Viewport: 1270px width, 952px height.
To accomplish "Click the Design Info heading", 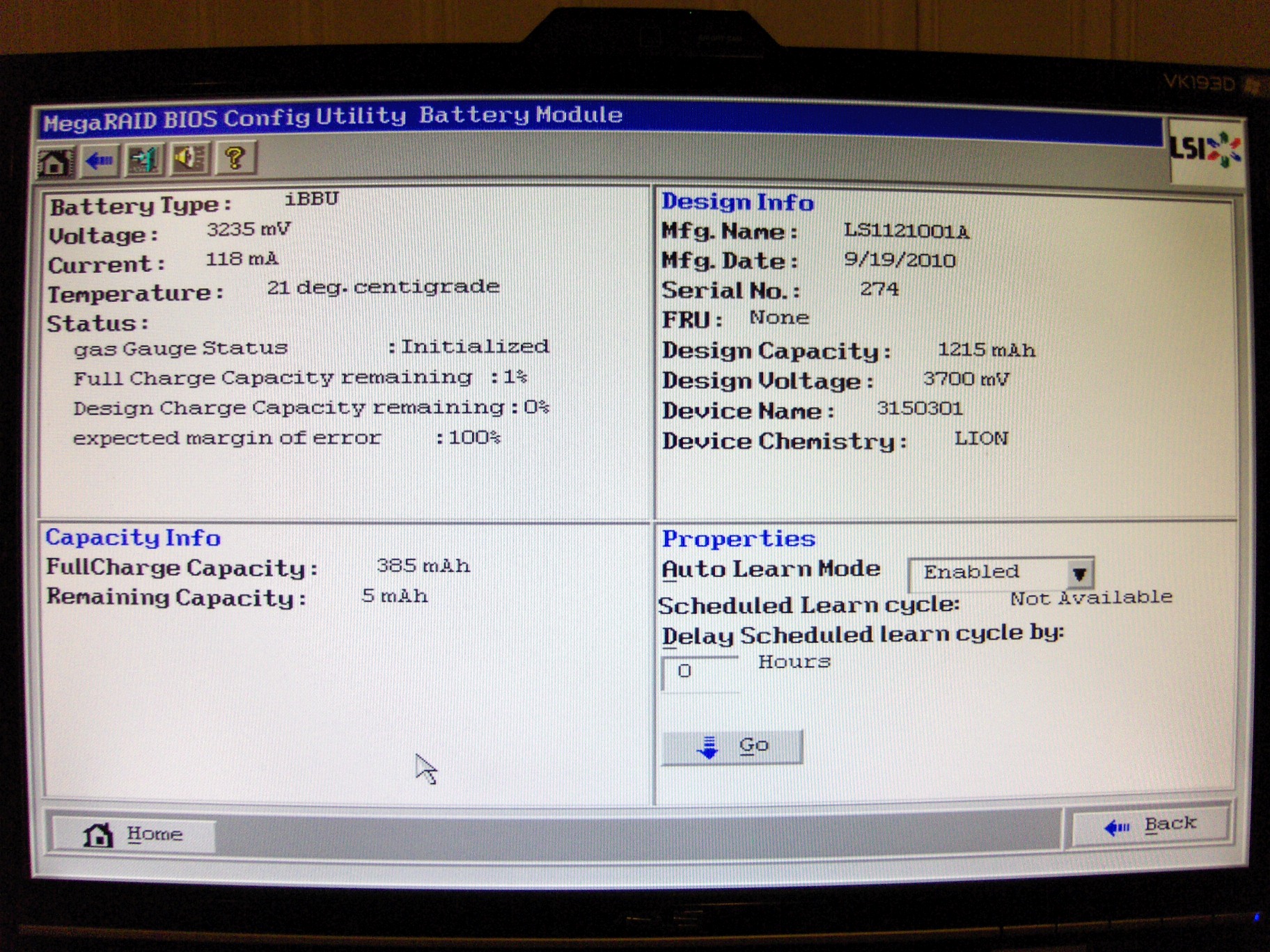I will (x=737, y=202).
